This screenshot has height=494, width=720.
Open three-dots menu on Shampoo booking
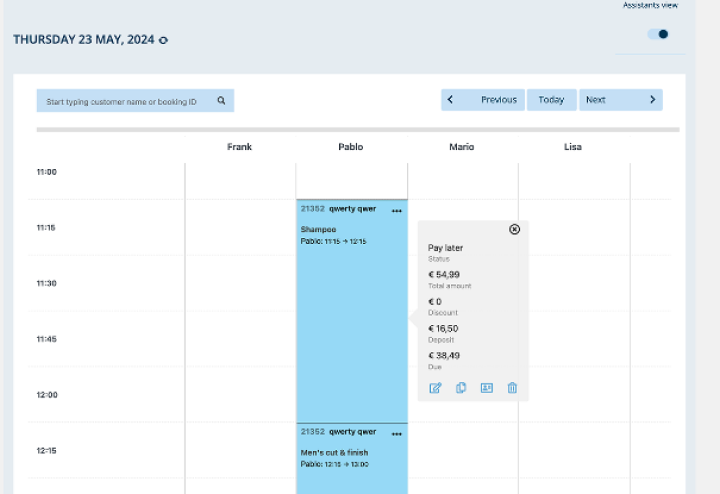coord(397,211)
